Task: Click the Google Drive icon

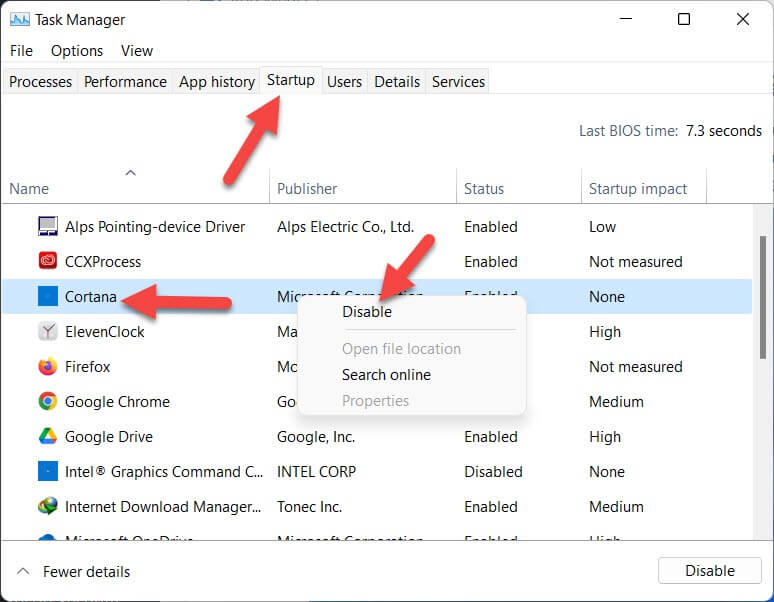Action: (x=47, y=437)
